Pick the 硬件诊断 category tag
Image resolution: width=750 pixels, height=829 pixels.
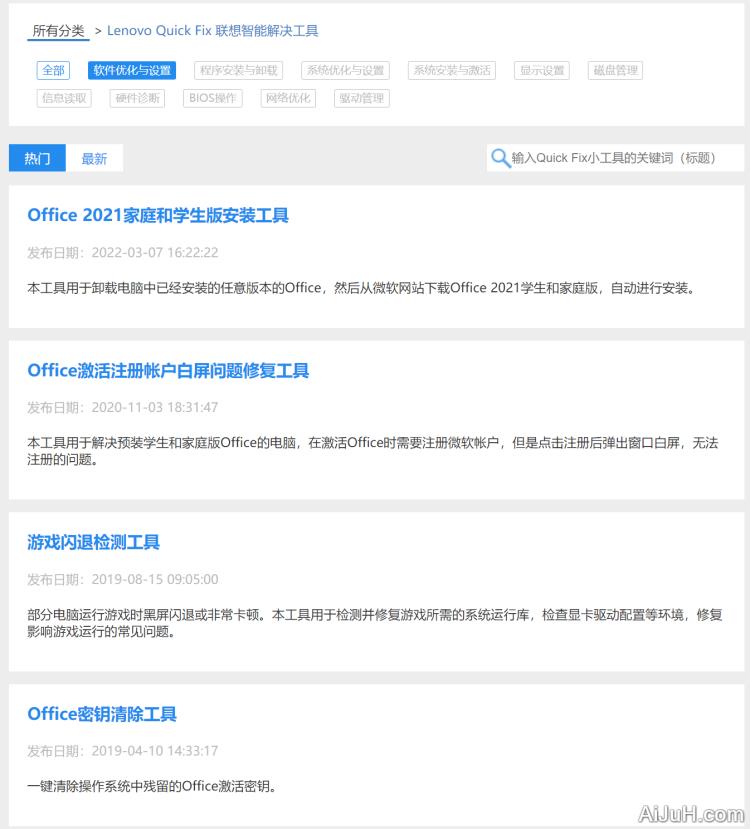pos(137,98)
